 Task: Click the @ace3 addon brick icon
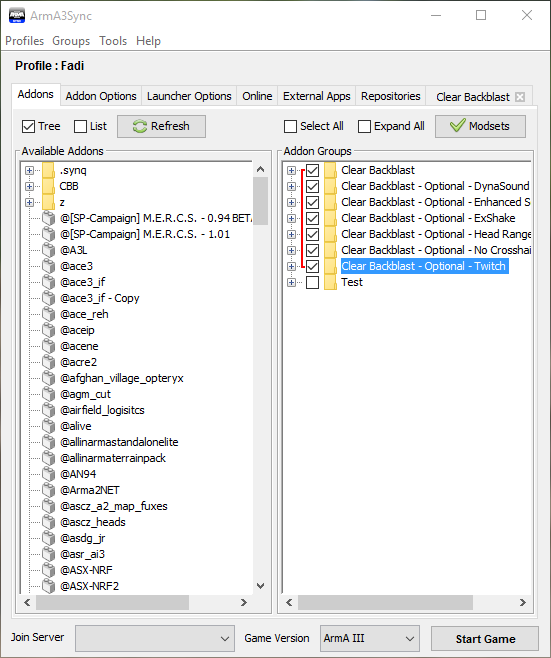coord(49,266)
